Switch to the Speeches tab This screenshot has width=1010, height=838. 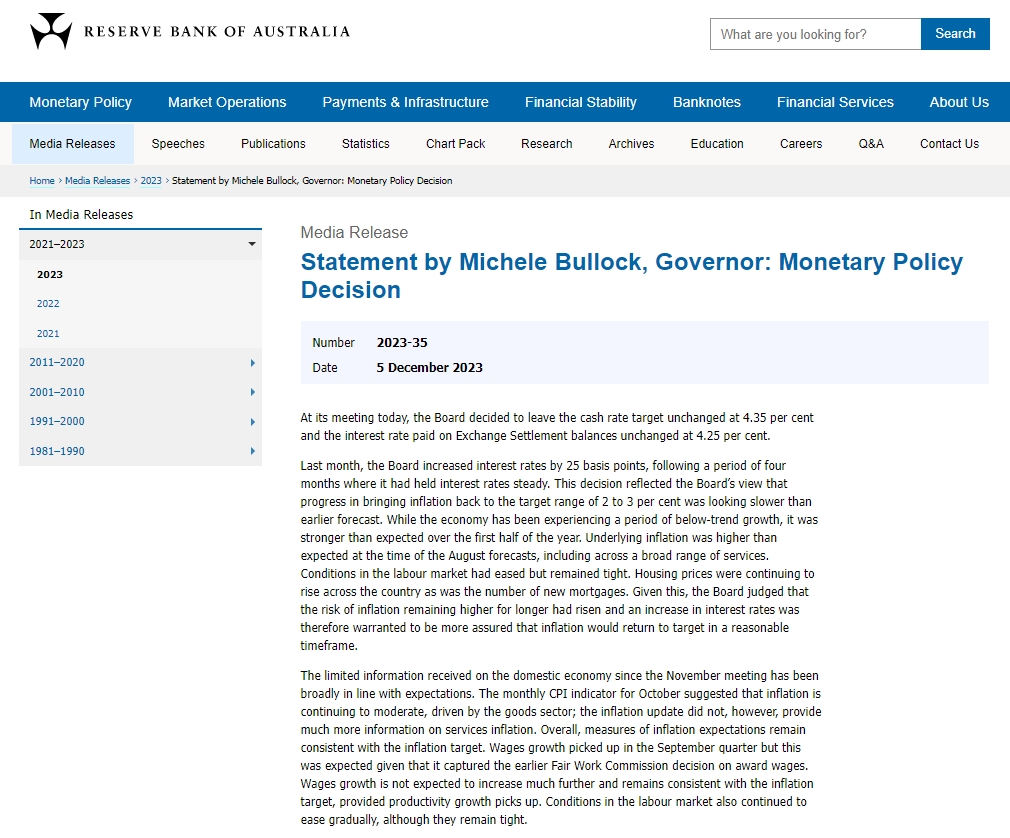178,144
